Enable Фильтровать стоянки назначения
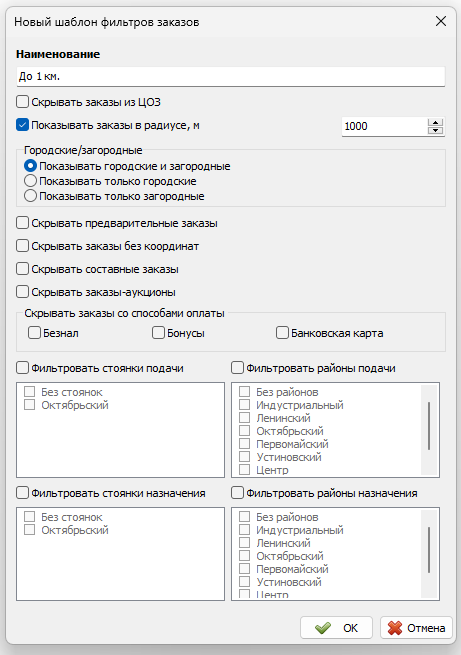The image size is (461, 655). [23, 493]
